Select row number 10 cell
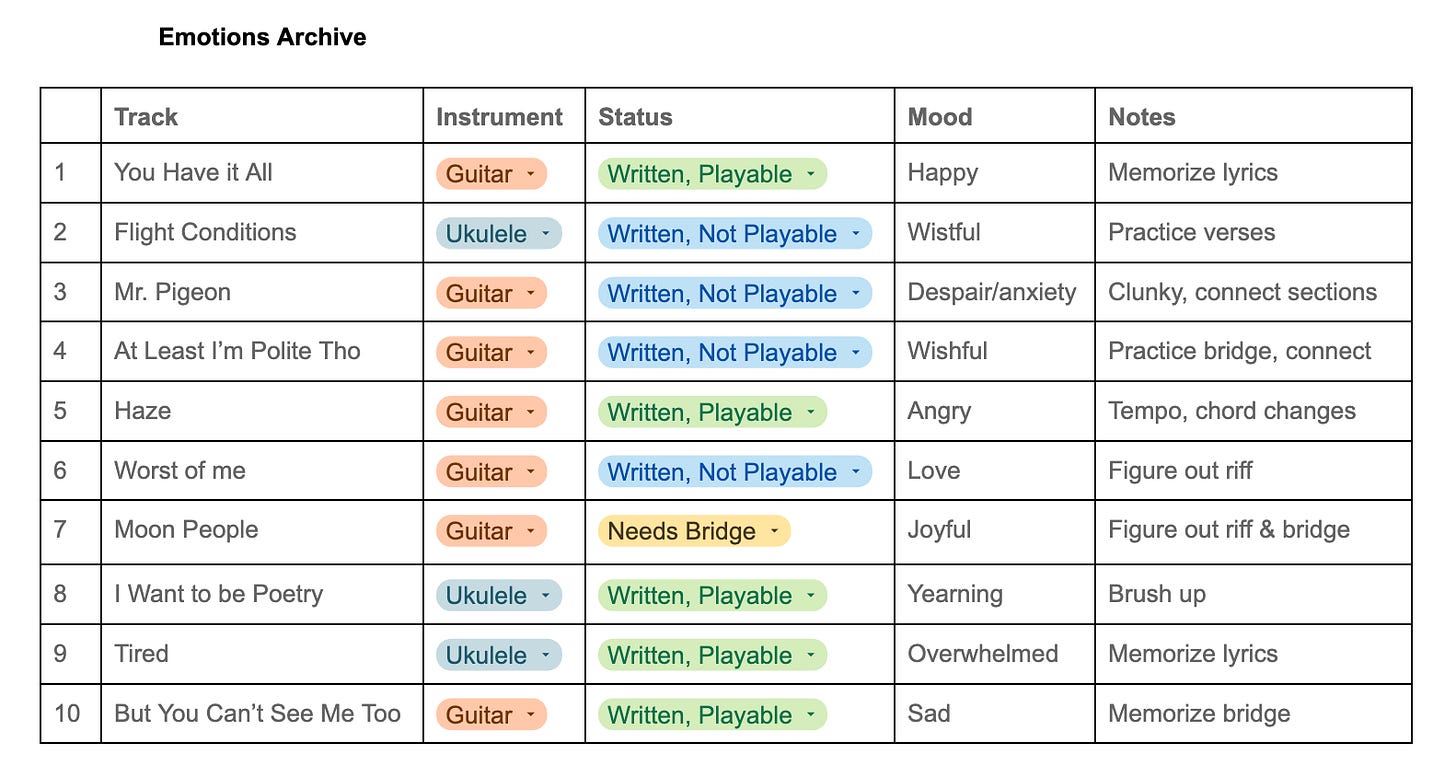The image size is (1456, 768). coord(71,714)
